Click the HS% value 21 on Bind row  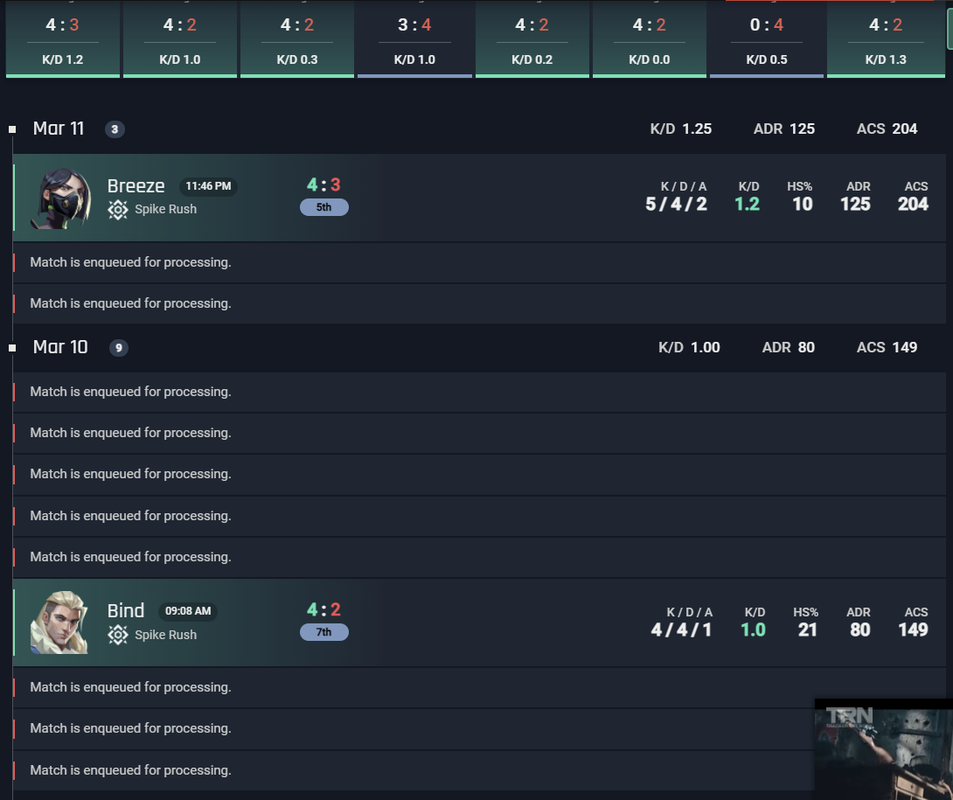coord(807,630)
